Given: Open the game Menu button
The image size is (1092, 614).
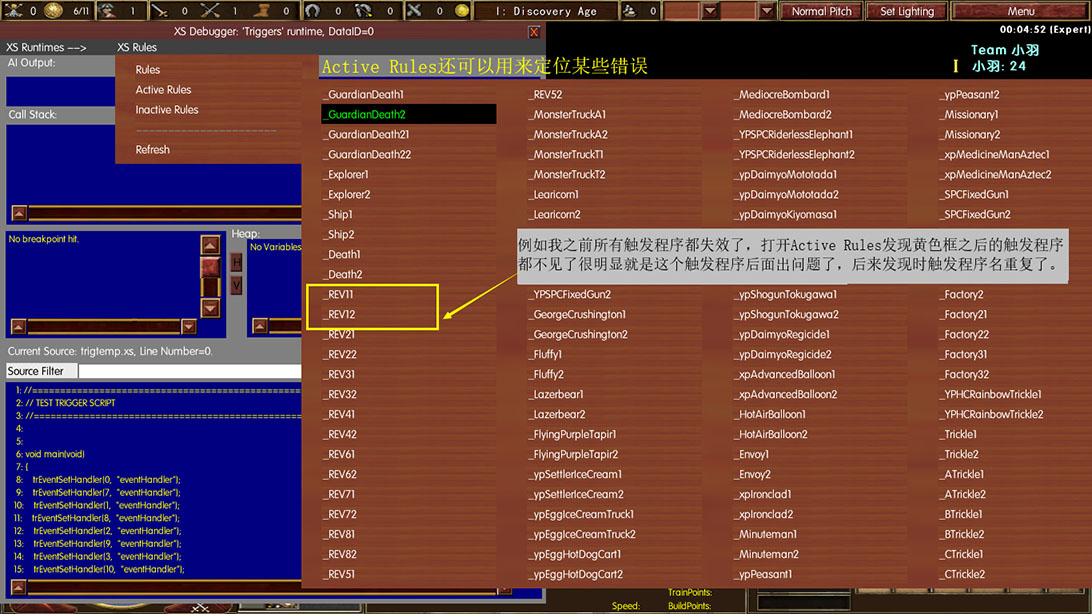Looking at the screenshot, I should (1020, 11).
